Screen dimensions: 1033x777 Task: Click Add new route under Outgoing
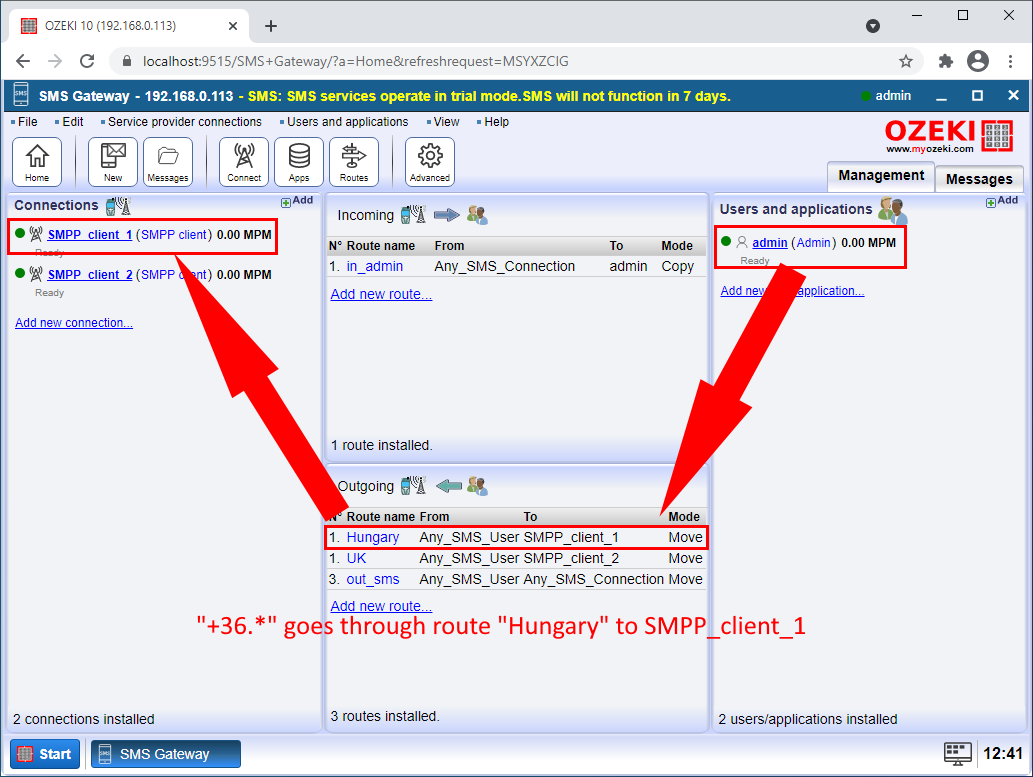(381, 606)
